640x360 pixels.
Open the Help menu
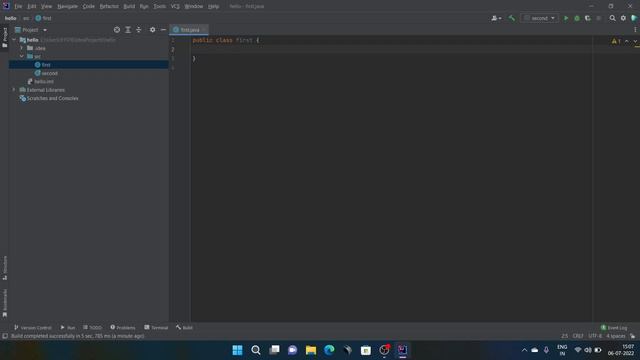tap(213, 7)
